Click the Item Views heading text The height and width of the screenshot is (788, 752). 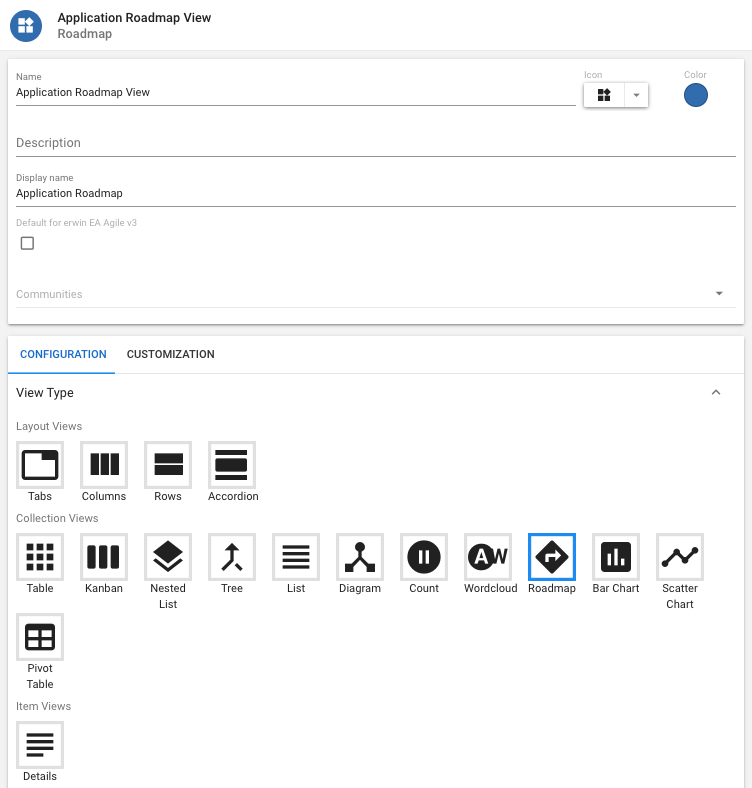click(x=44, y=706)
